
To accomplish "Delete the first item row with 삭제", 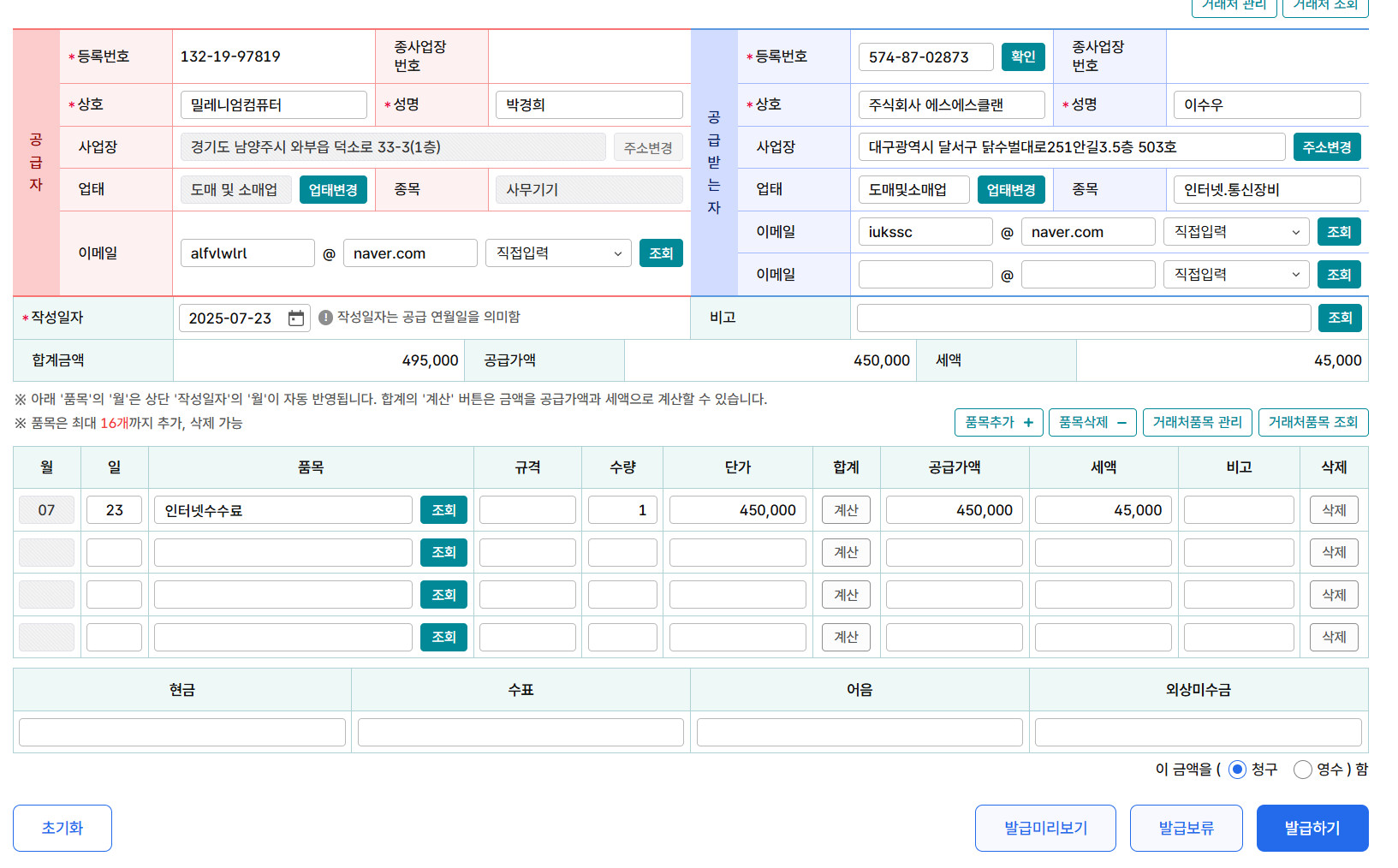I will click(1334, 510).
